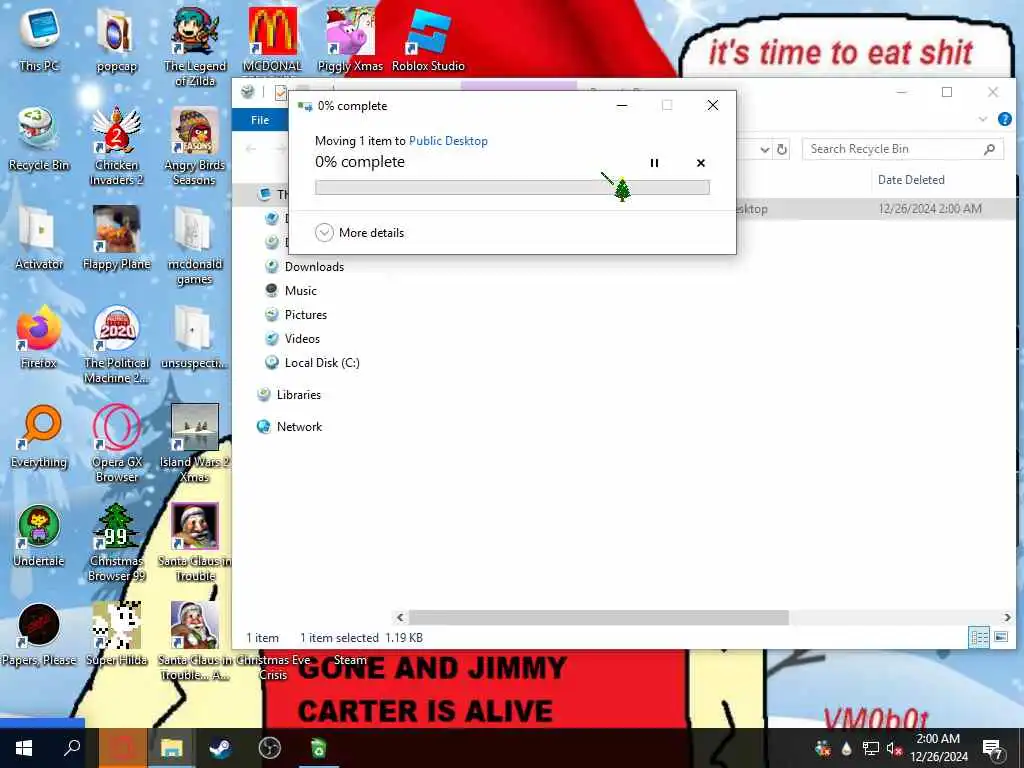Viewport: 1024px width, 768px height.
Task: Select Downloads in navigation pane
Action: click(x=314, y=266)
